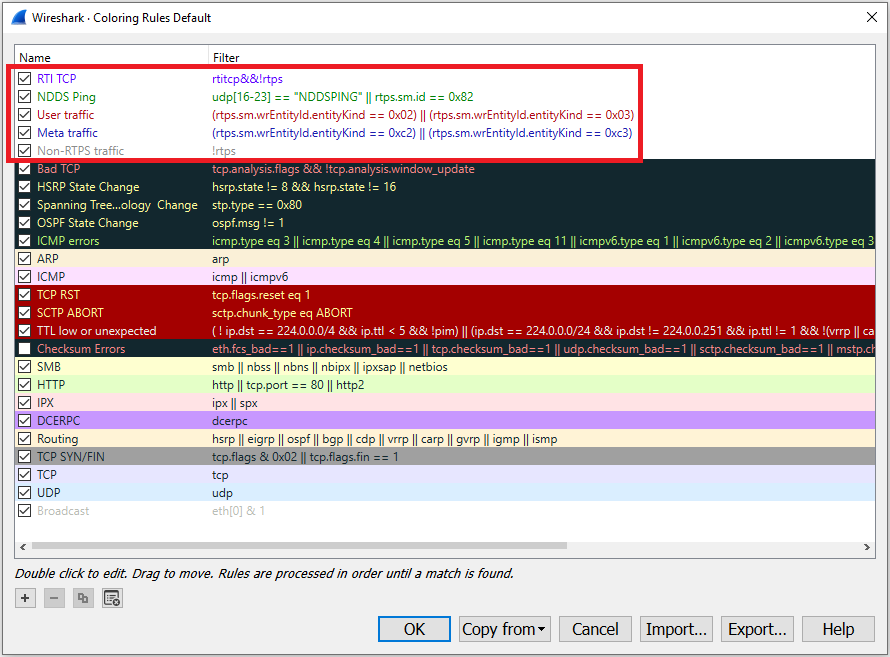Toggle the Meta traffic rule checkbox
Viewport: 890px width, 657px height.
click(x=24, y=133)
